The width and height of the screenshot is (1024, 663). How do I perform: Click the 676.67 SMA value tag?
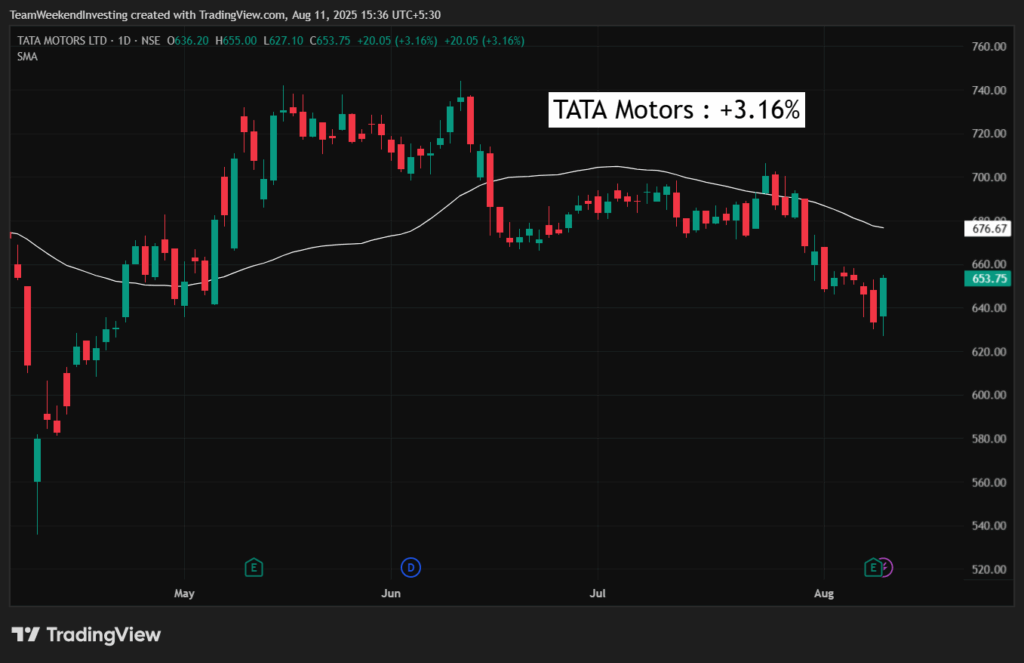click(987, 229)
